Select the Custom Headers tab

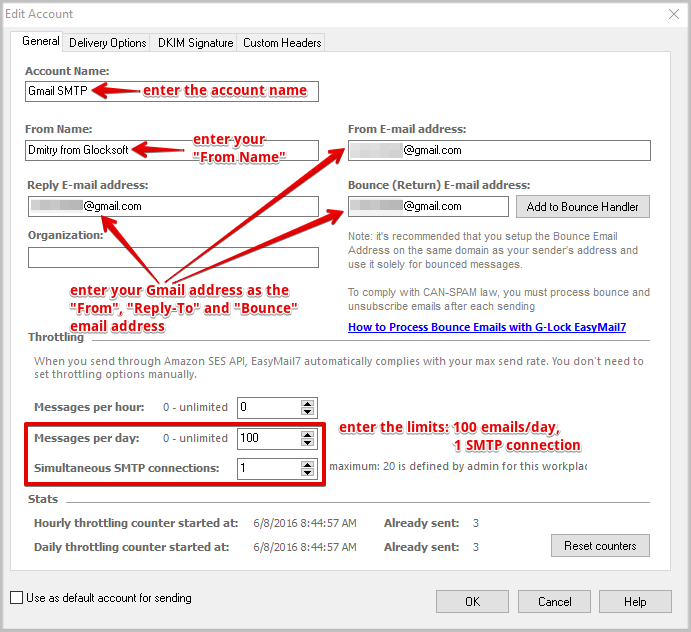[282, 43]
